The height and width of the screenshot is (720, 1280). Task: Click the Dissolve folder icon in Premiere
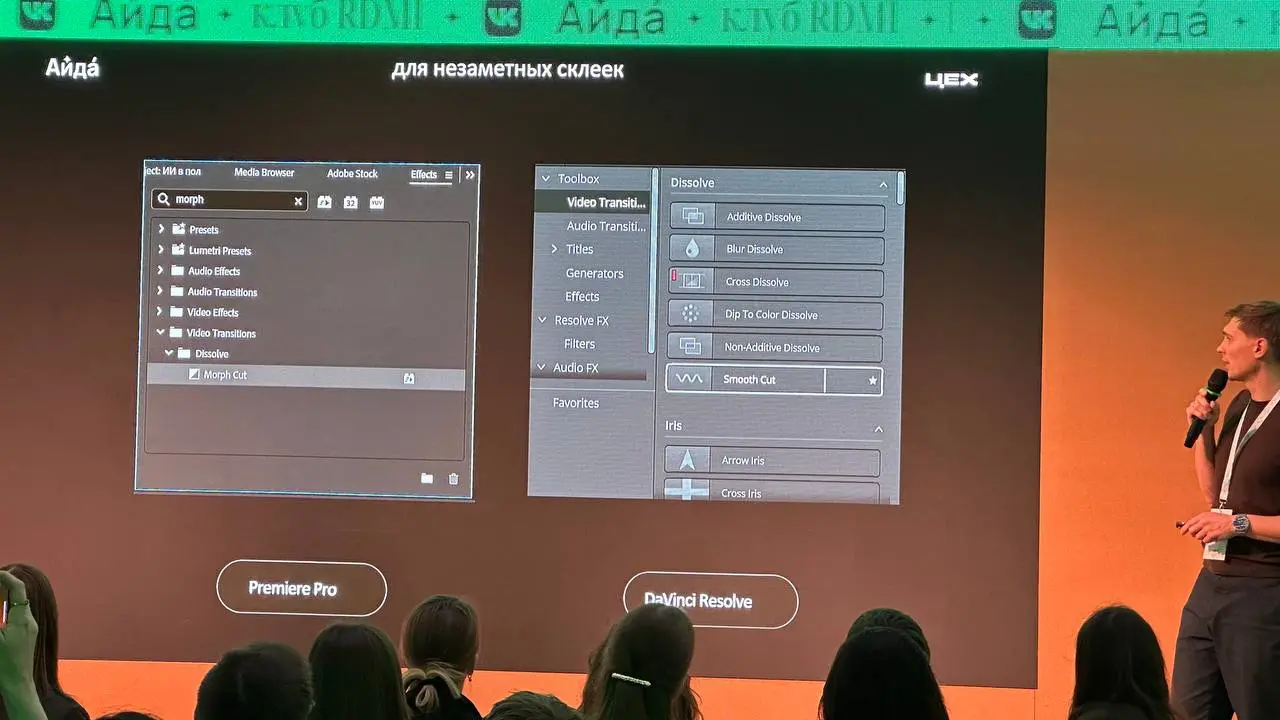(184, 354)
